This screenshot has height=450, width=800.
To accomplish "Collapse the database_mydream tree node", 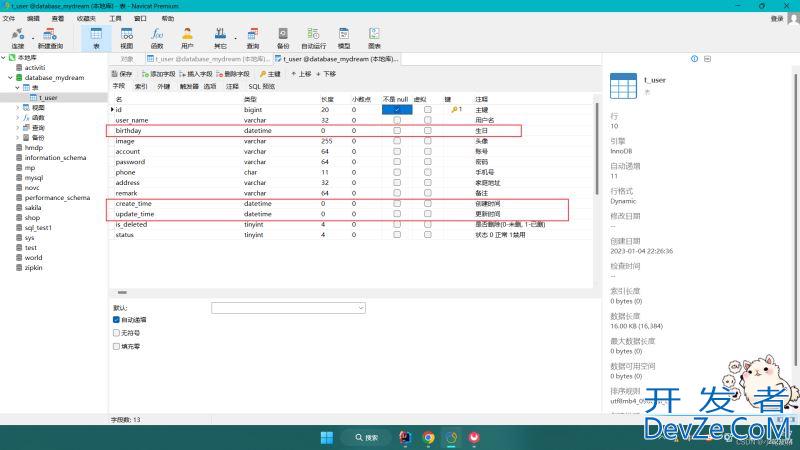I will click(x=10, y=78).
